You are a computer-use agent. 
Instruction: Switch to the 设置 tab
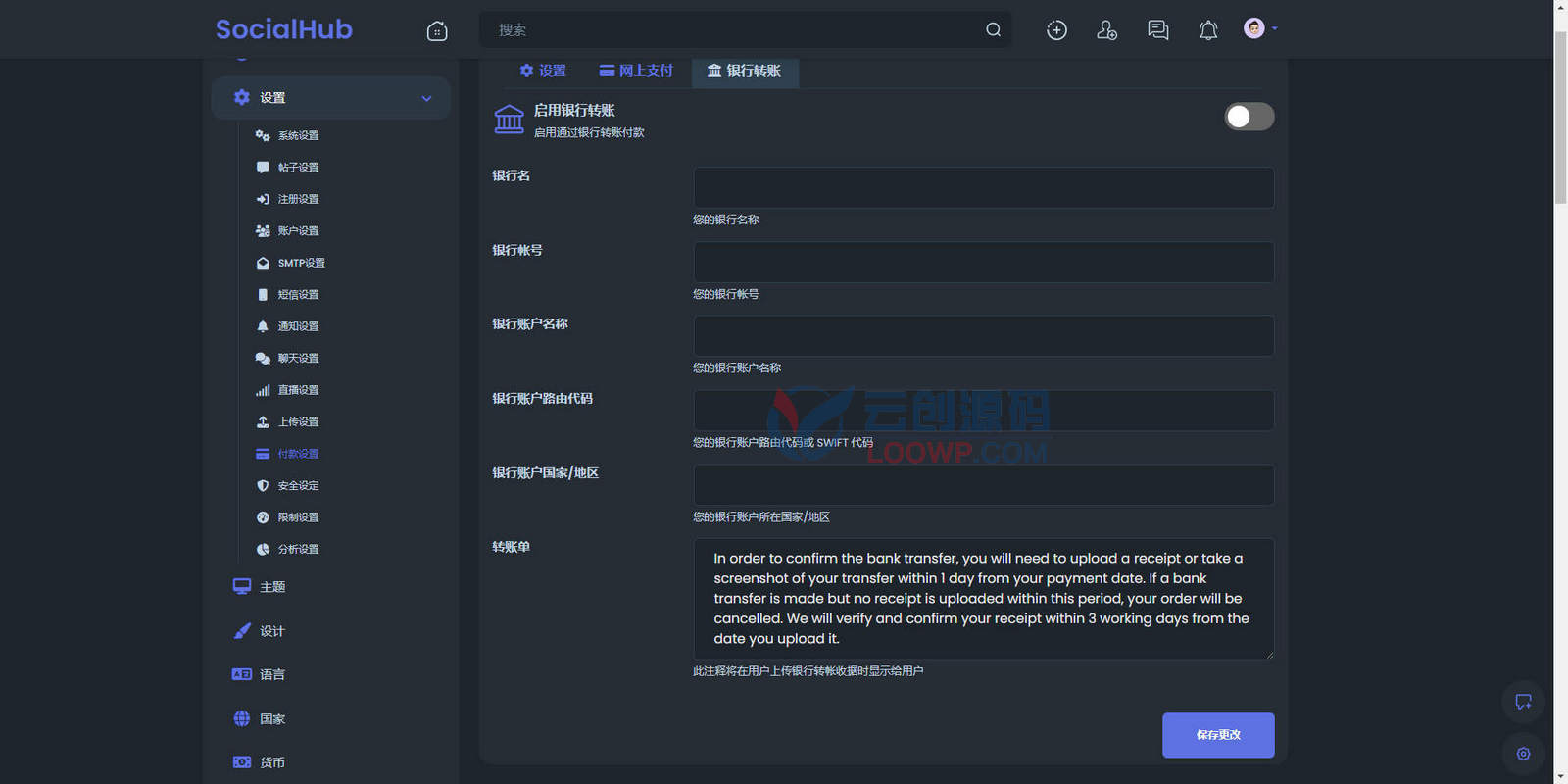pyautogui.click(x=543, y=71)
